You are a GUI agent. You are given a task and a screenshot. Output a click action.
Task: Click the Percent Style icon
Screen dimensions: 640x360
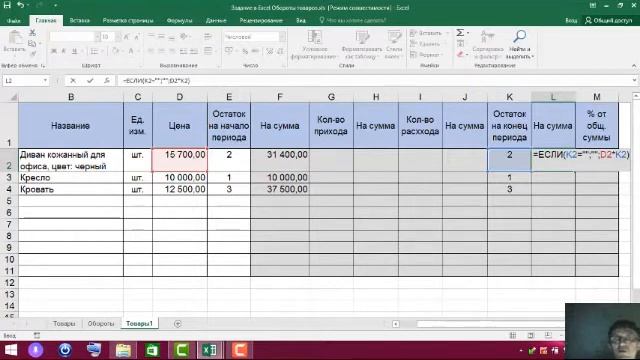[245, 51]
